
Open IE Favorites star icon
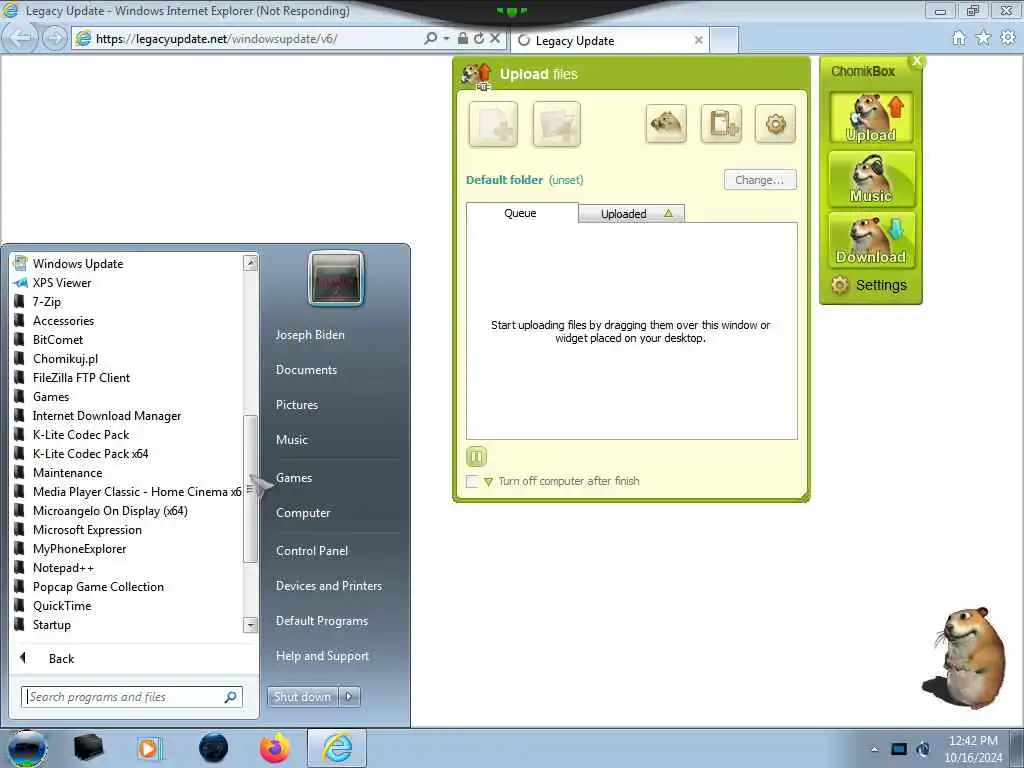983,38
